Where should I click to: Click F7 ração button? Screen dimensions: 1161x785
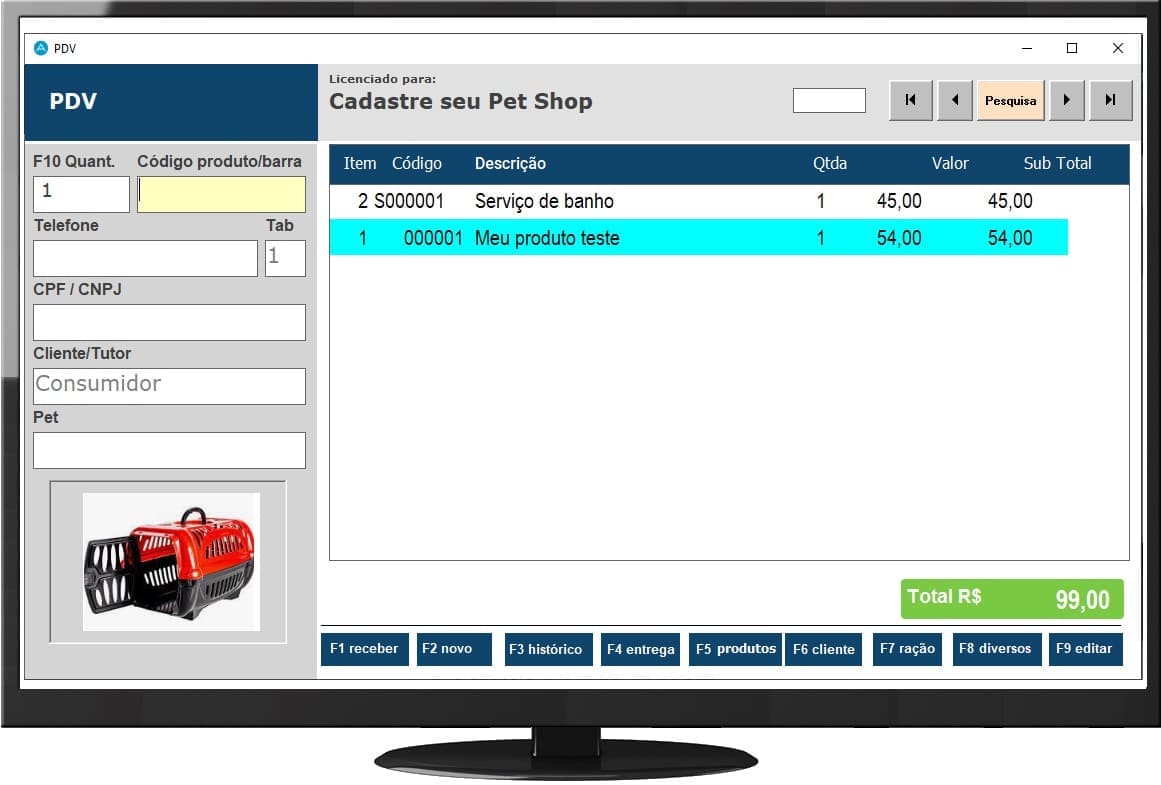click(907, 649)
